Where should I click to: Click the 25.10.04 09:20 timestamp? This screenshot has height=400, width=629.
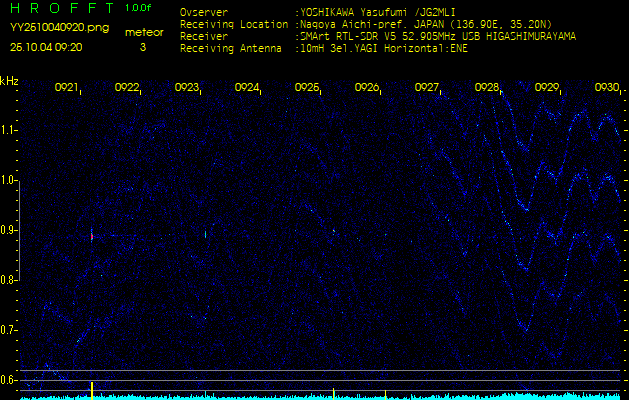click(46, 47)
